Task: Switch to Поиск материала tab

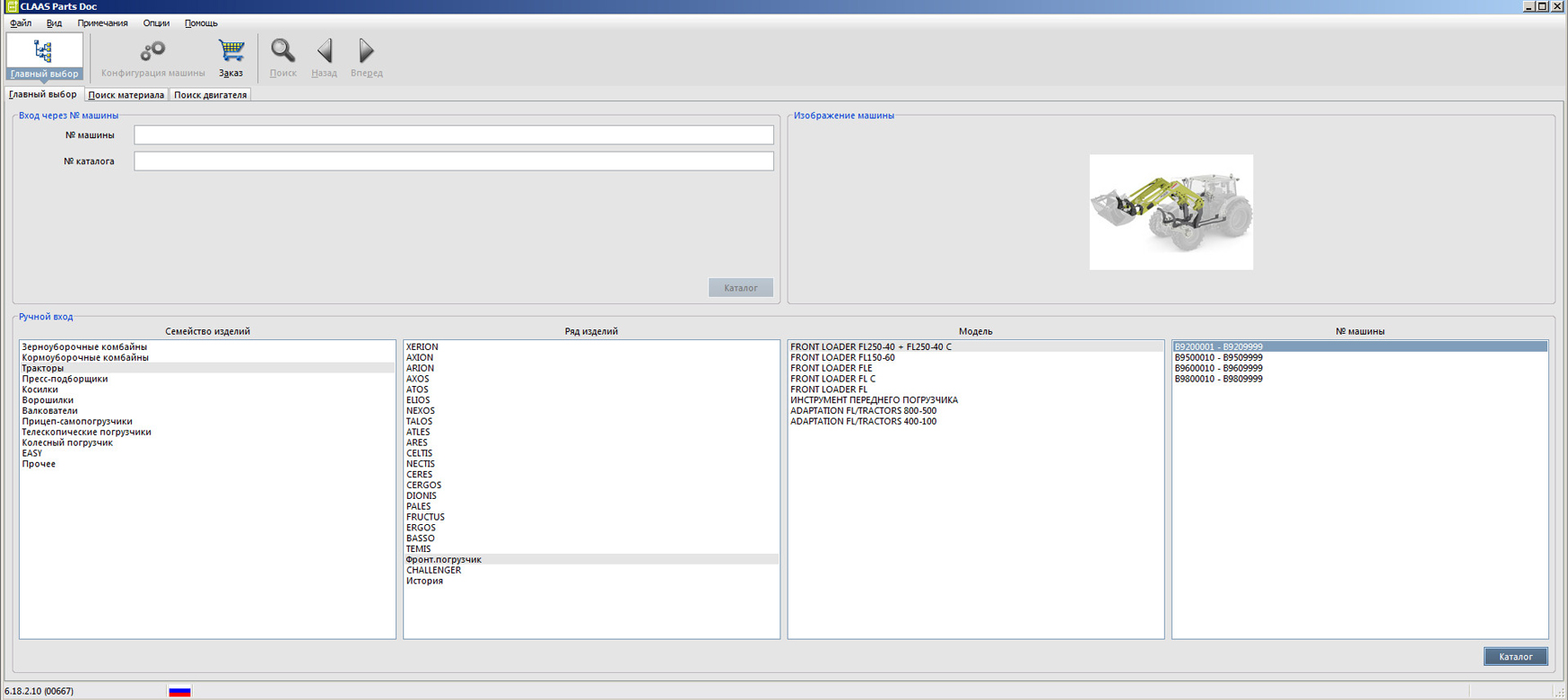Action: [126, 95]
